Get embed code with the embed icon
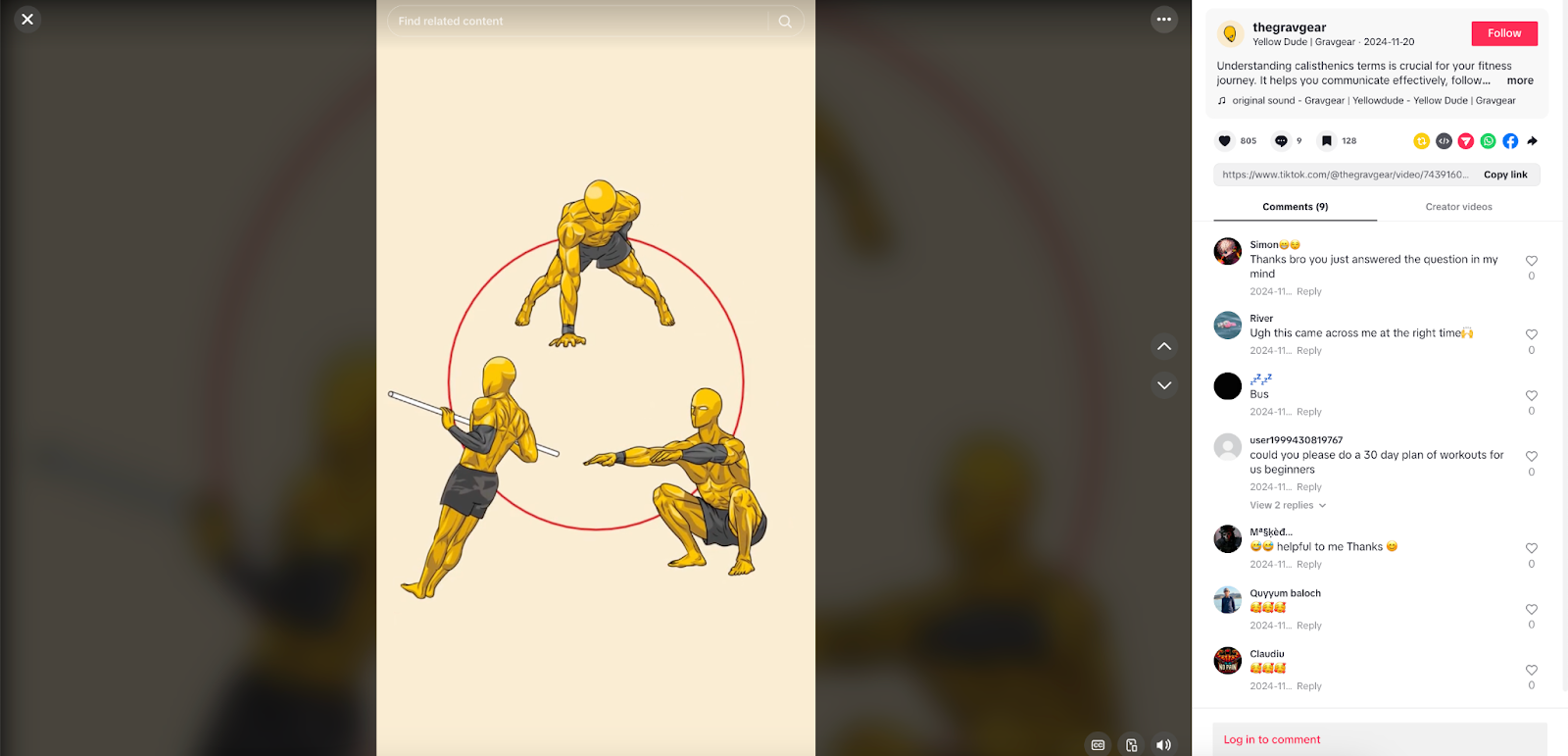The width and height of the screenshot is (1568, 756). click(x=1444, y=141)
